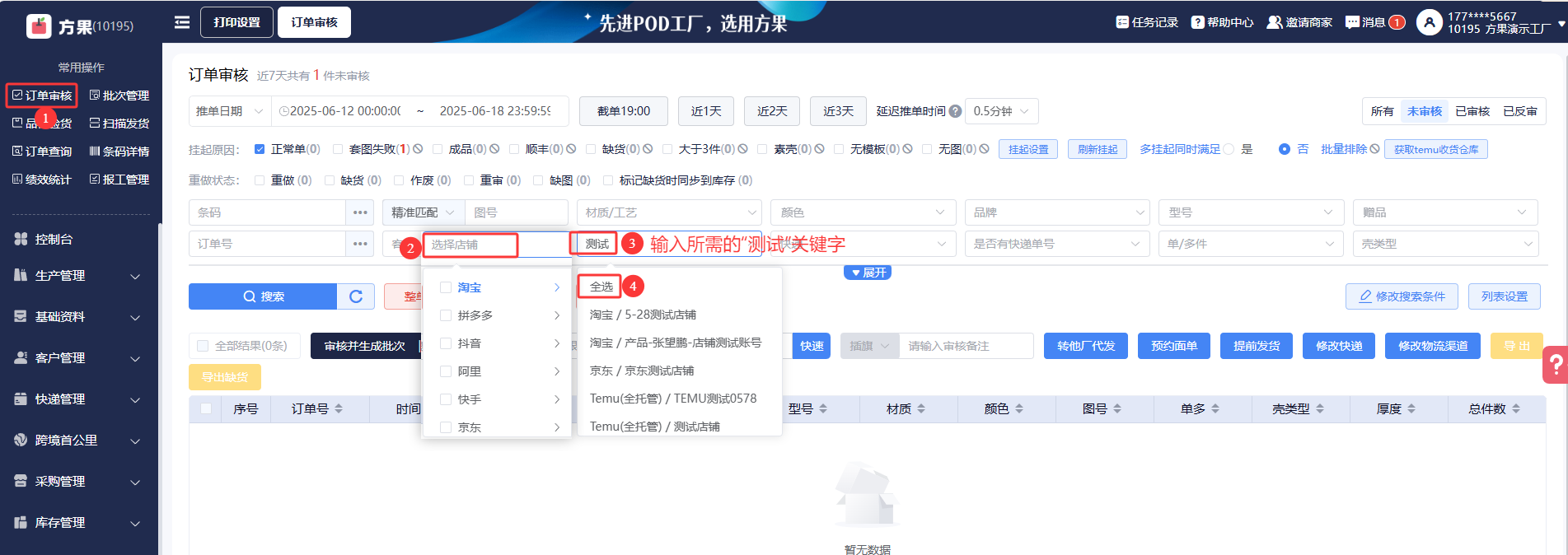Open 消息 messages notification
The width and height of the screenshot is (1568, 555).
pyautogui.click(x=1374, y=22)
